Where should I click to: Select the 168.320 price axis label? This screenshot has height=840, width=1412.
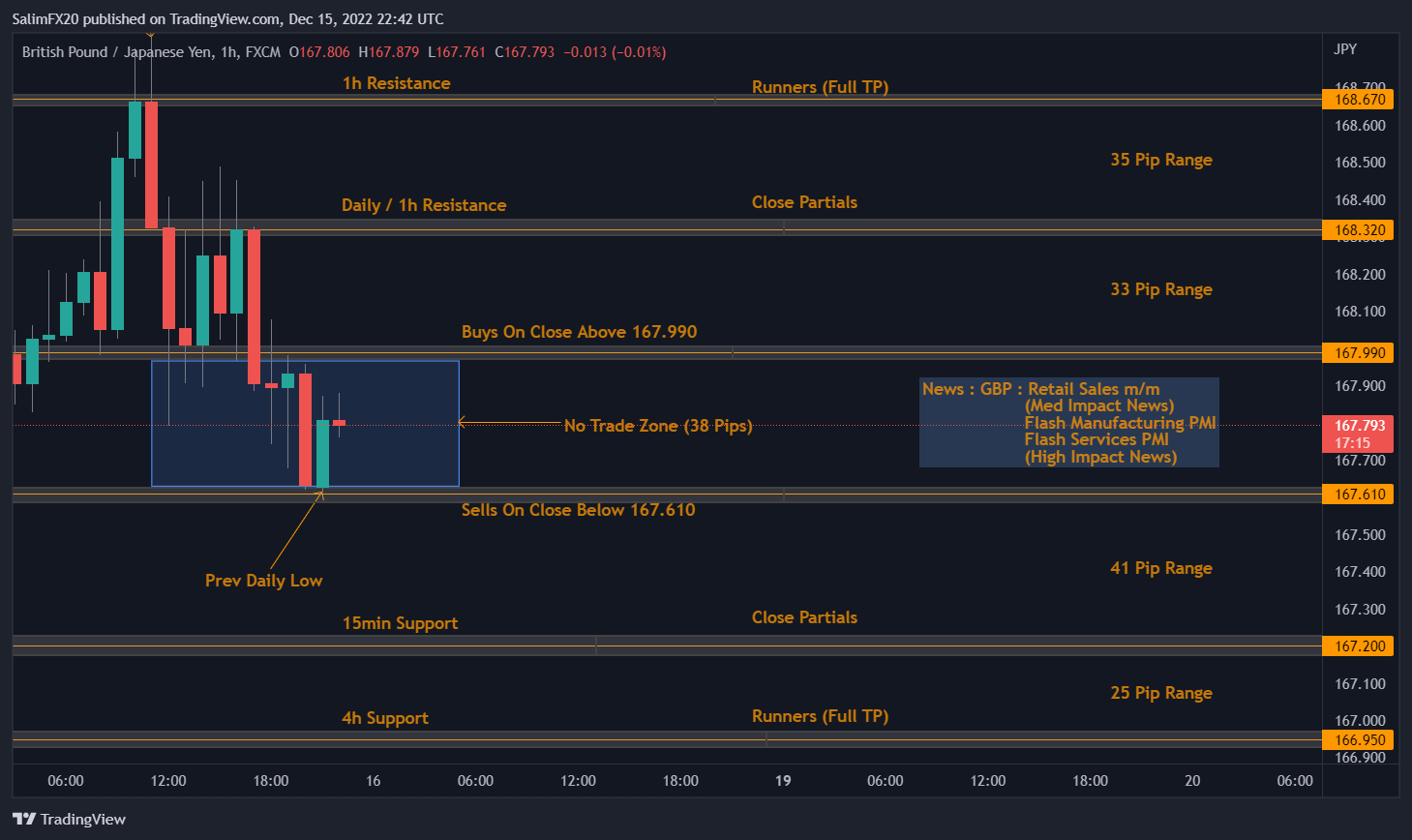[x=1358, y=230]
